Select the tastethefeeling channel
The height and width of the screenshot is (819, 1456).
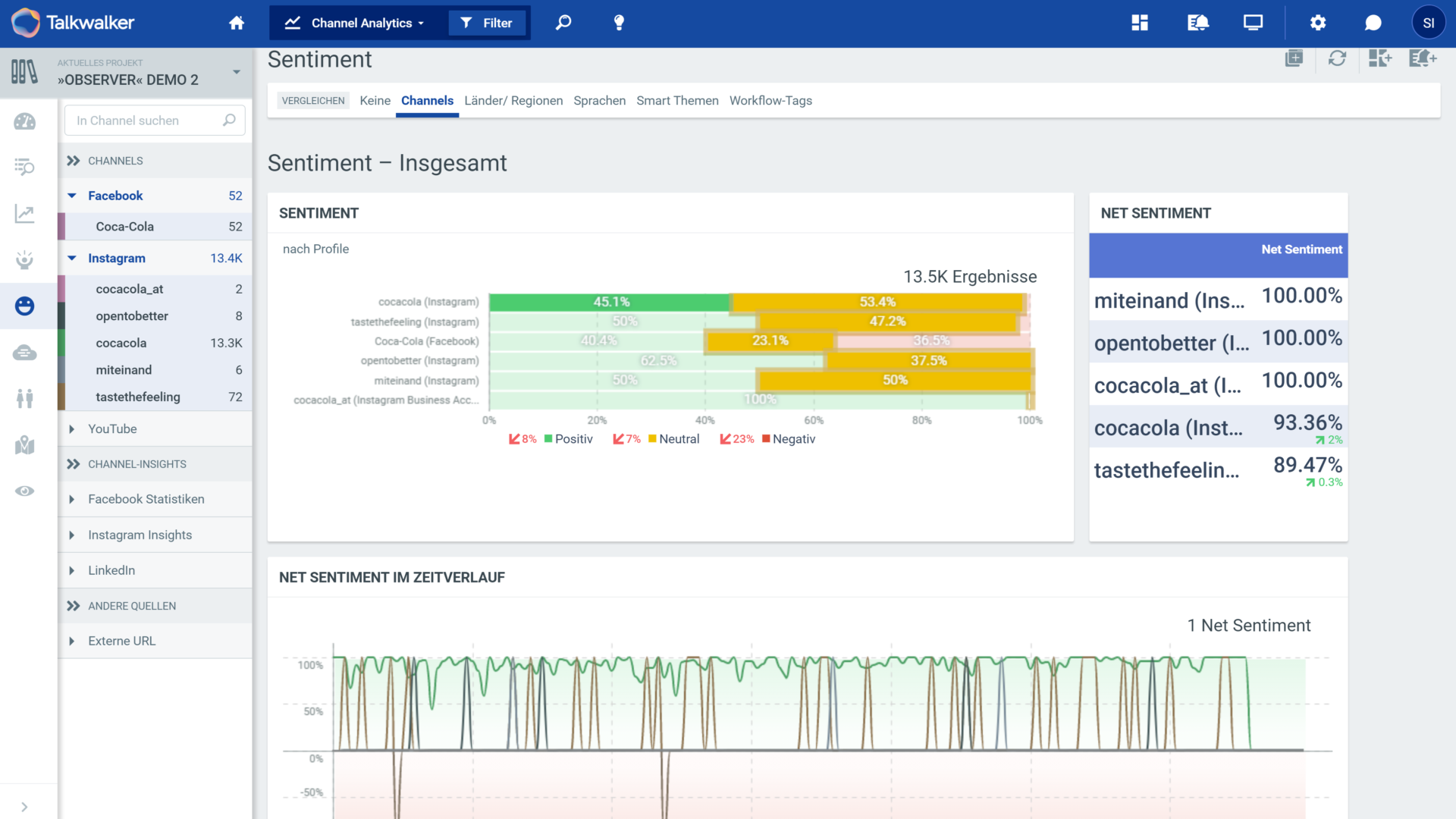(155, 397)
